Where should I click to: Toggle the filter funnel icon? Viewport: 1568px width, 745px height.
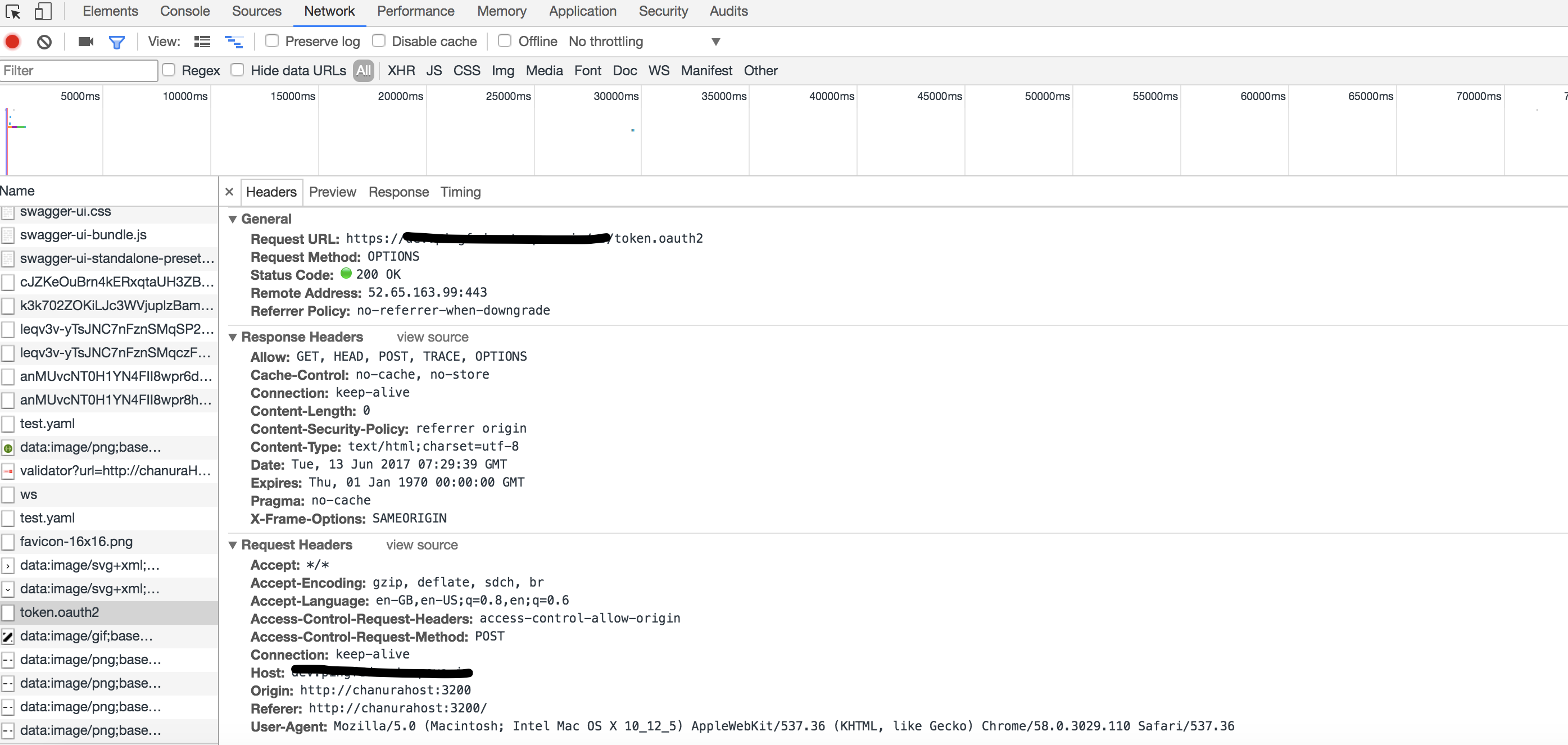[x=116, y=42]
